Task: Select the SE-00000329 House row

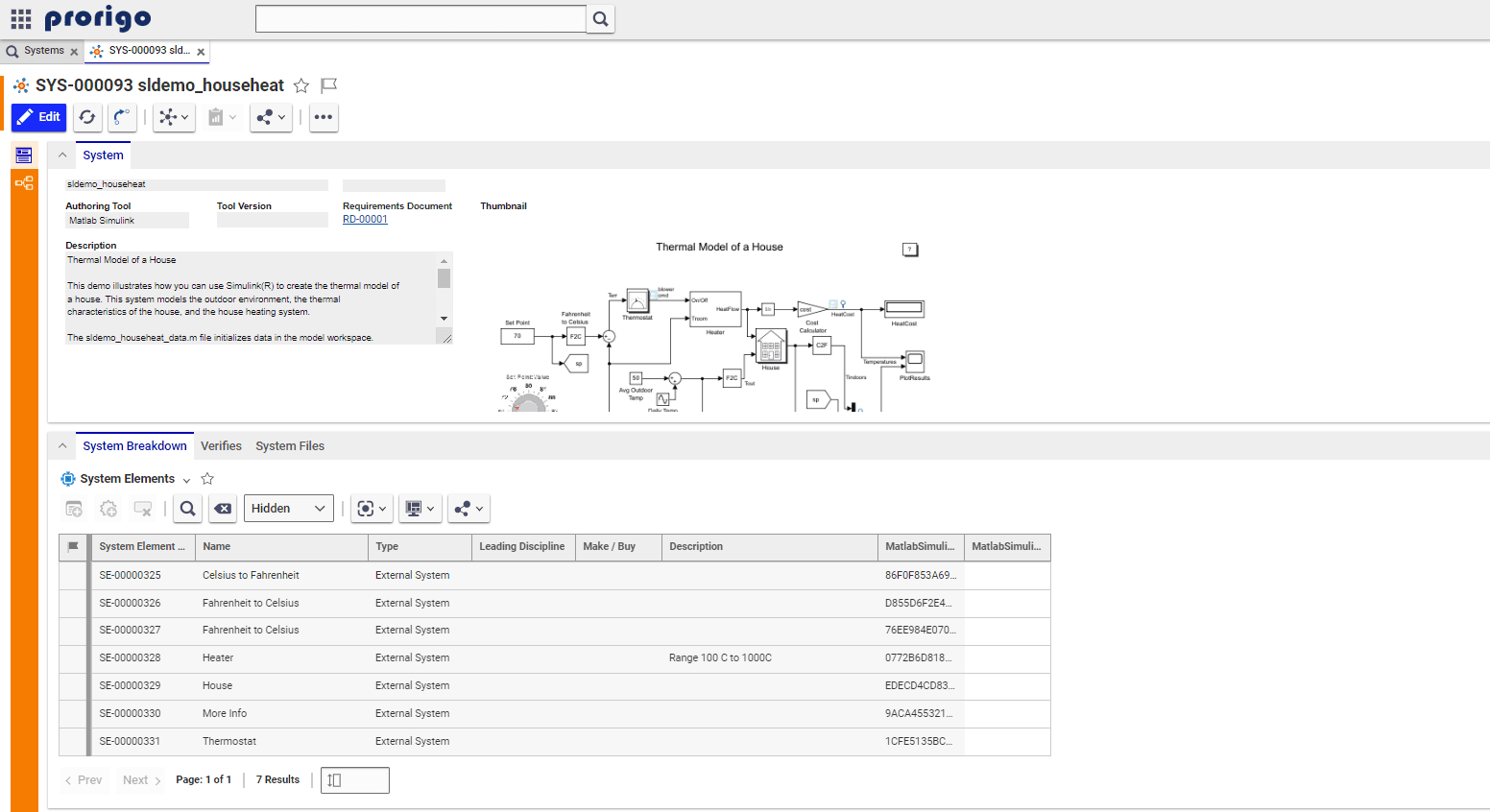Action: tap(555, 686)
